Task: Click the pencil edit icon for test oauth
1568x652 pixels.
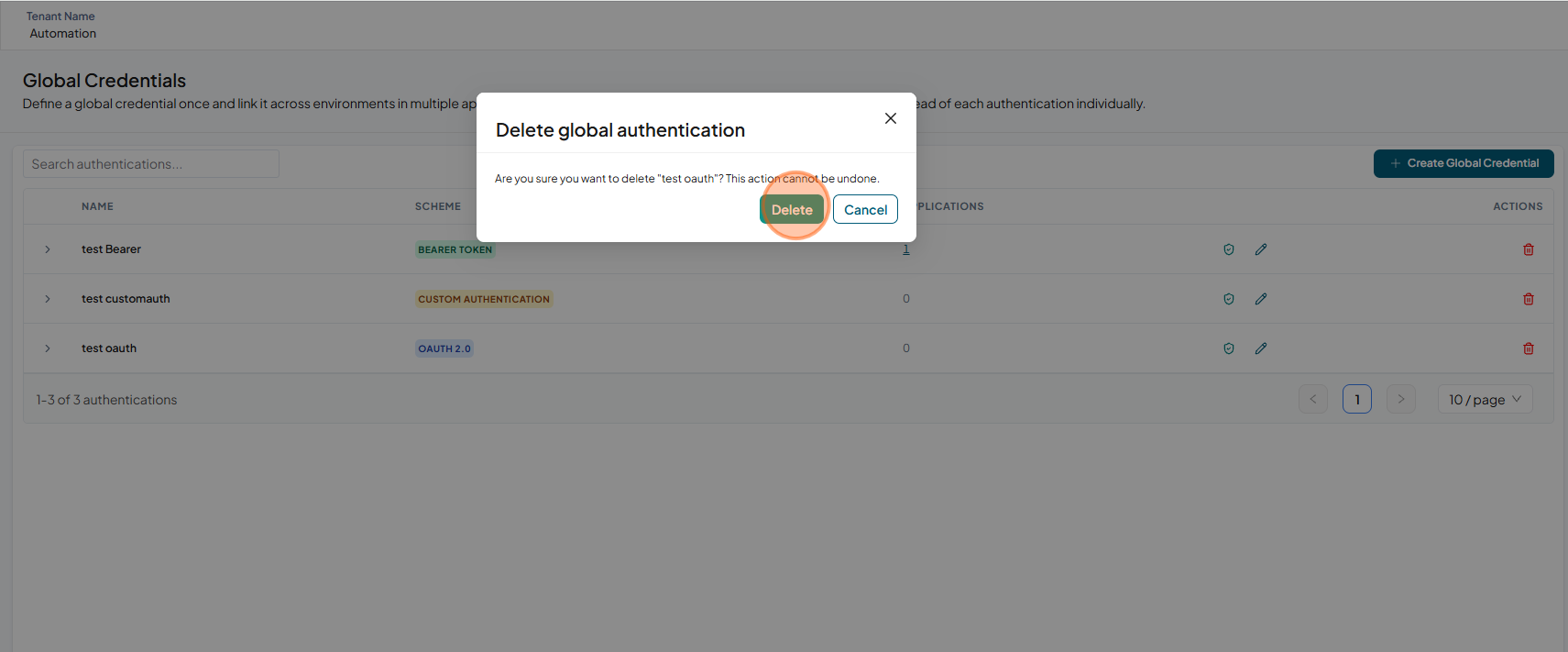Action: click(x=1261, y=348)
